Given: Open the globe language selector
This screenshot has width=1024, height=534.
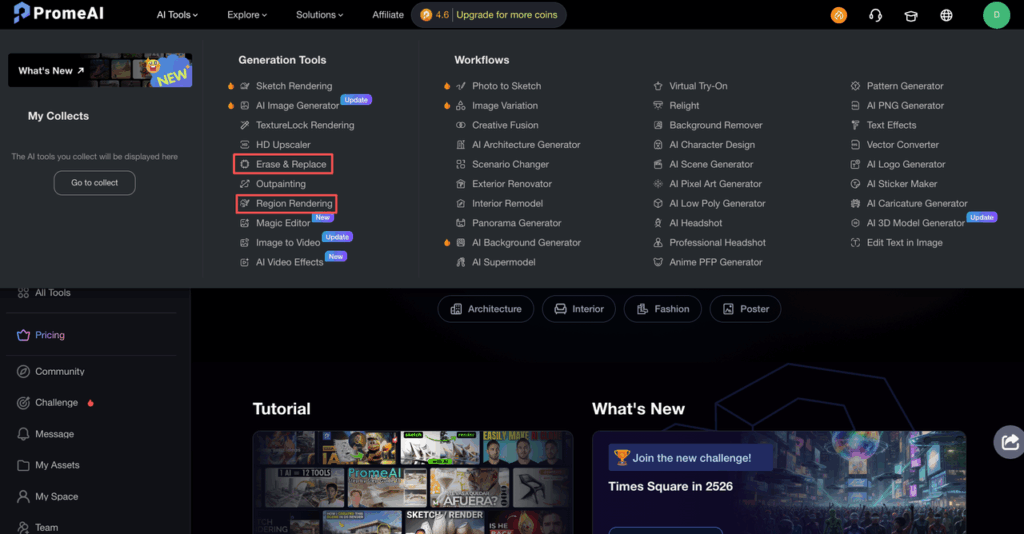Looking at the screenshot, I should (x=946, y=15).
